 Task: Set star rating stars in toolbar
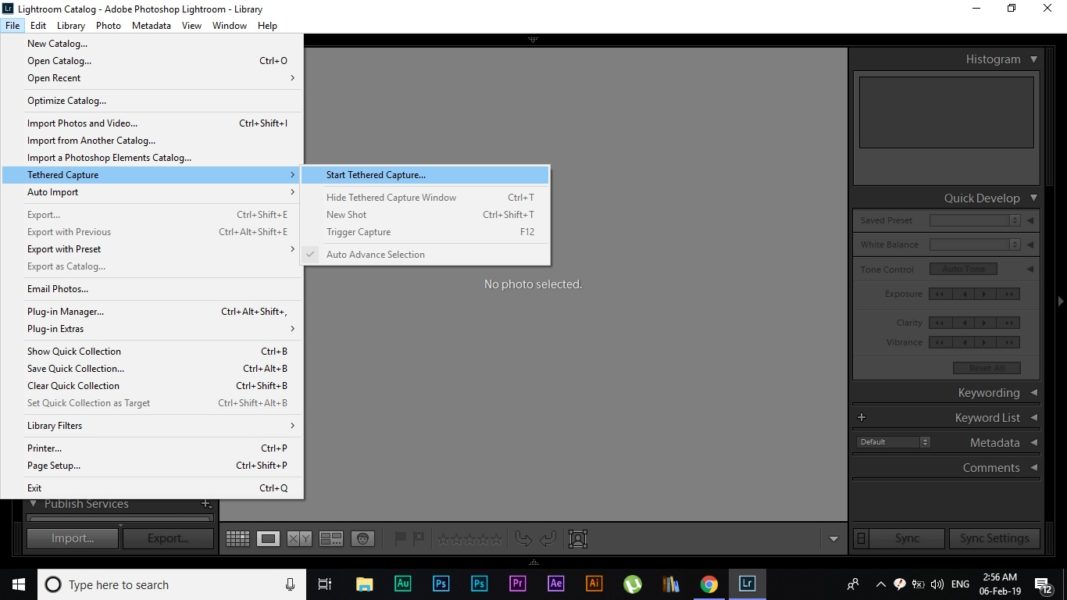coord(470,539)
